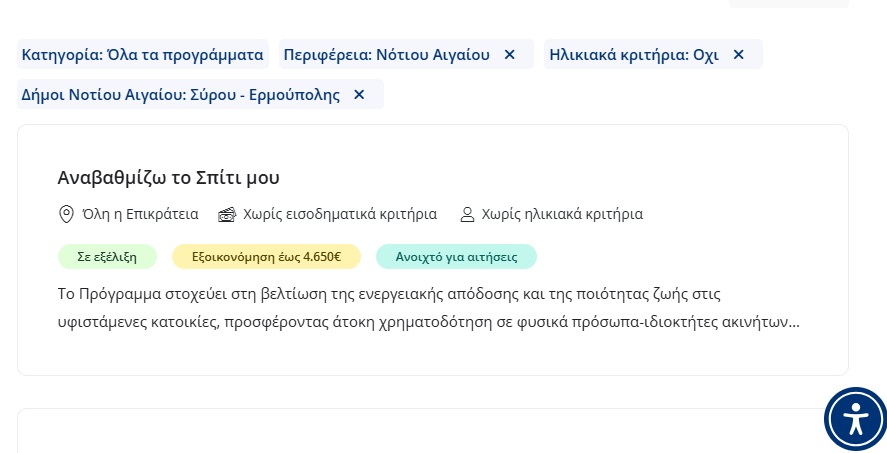
Task: Click the Περιφέρεια: Νότιου Αιγαίου chip label
Action: [386, 55]
